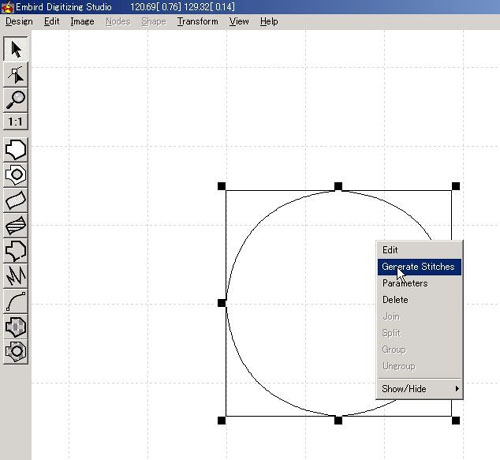Select the arrow selection tool

(x=16, y=49)
